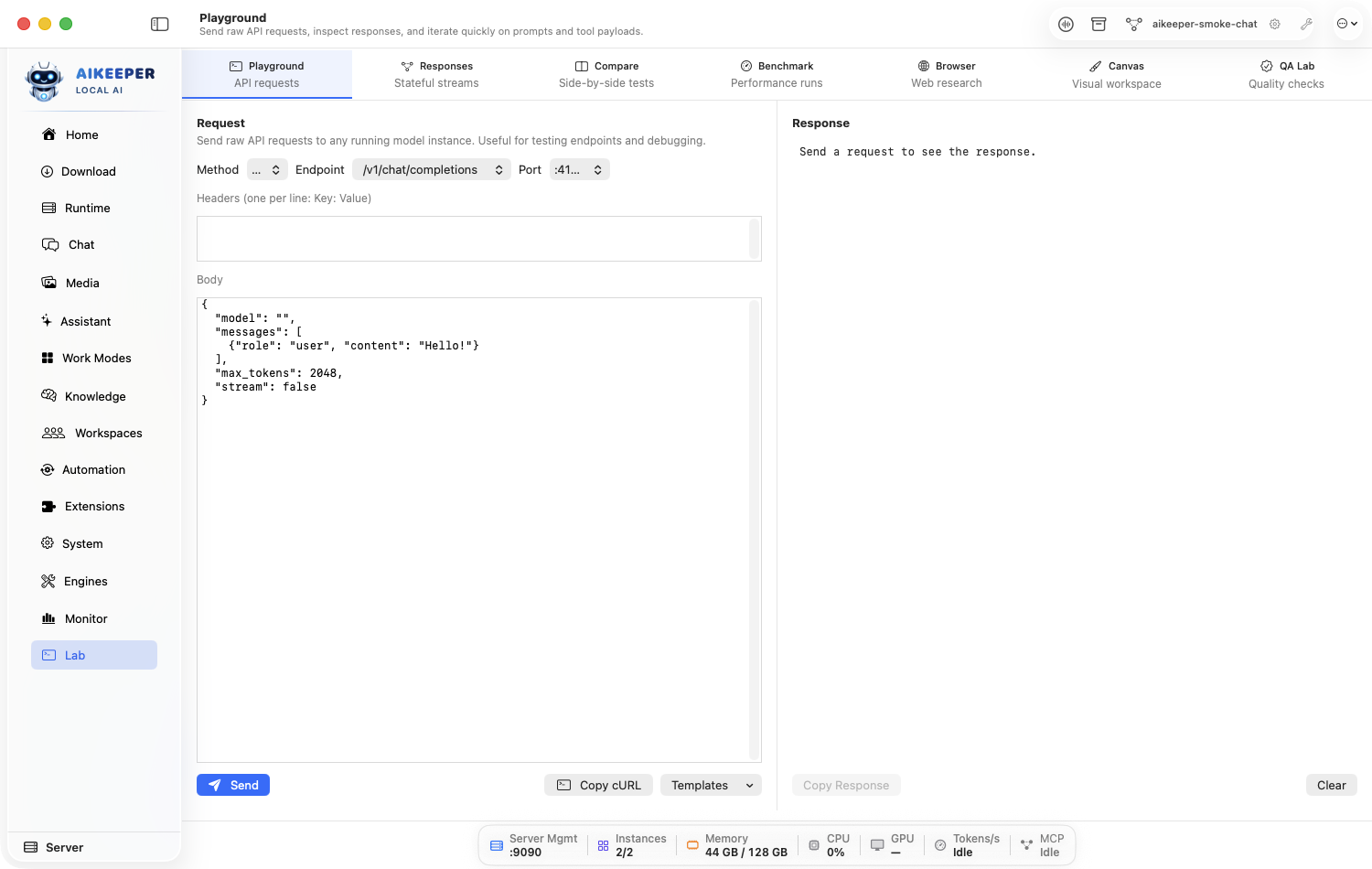Click the CPU 0% status item

830,845
